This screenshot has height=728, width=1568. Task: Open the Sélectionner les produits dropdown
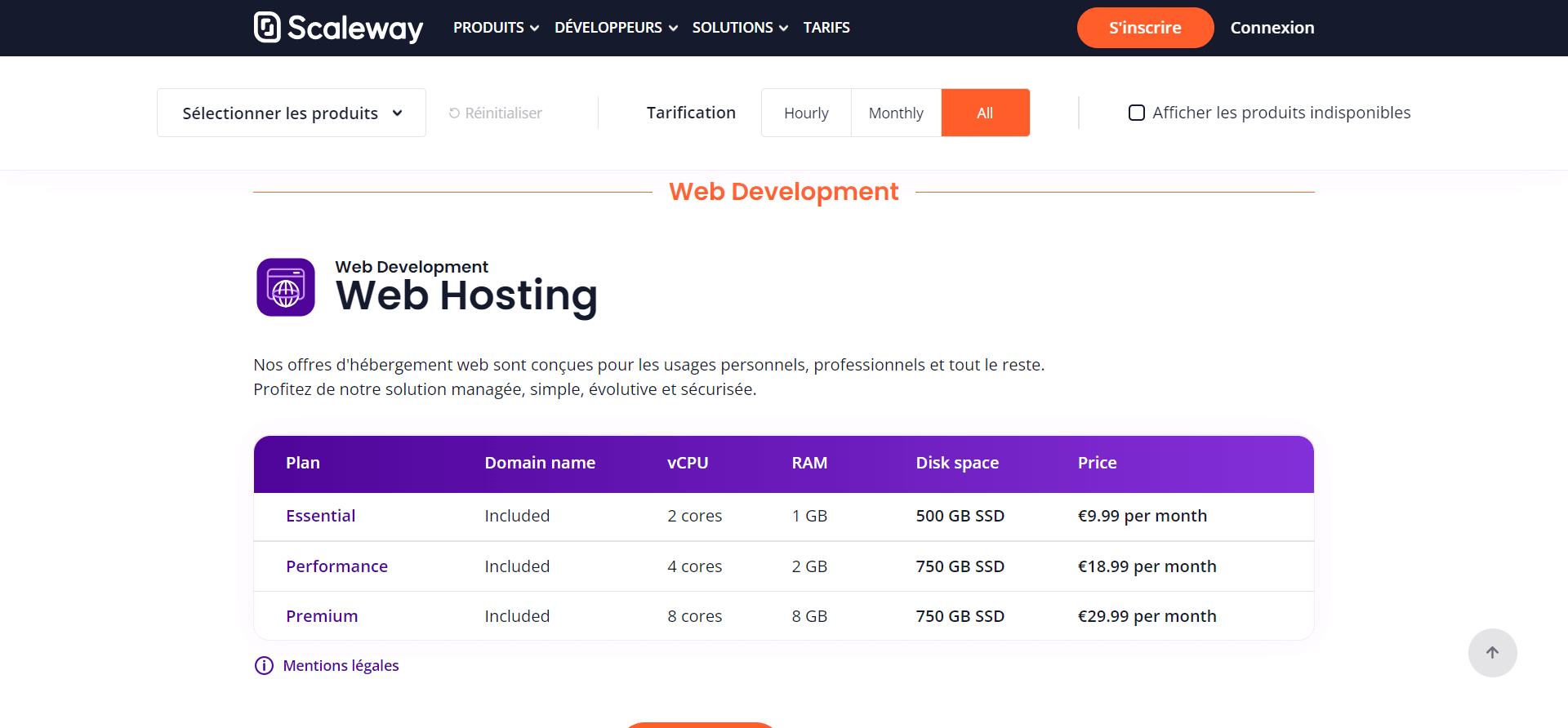click(x=292, y=113)
